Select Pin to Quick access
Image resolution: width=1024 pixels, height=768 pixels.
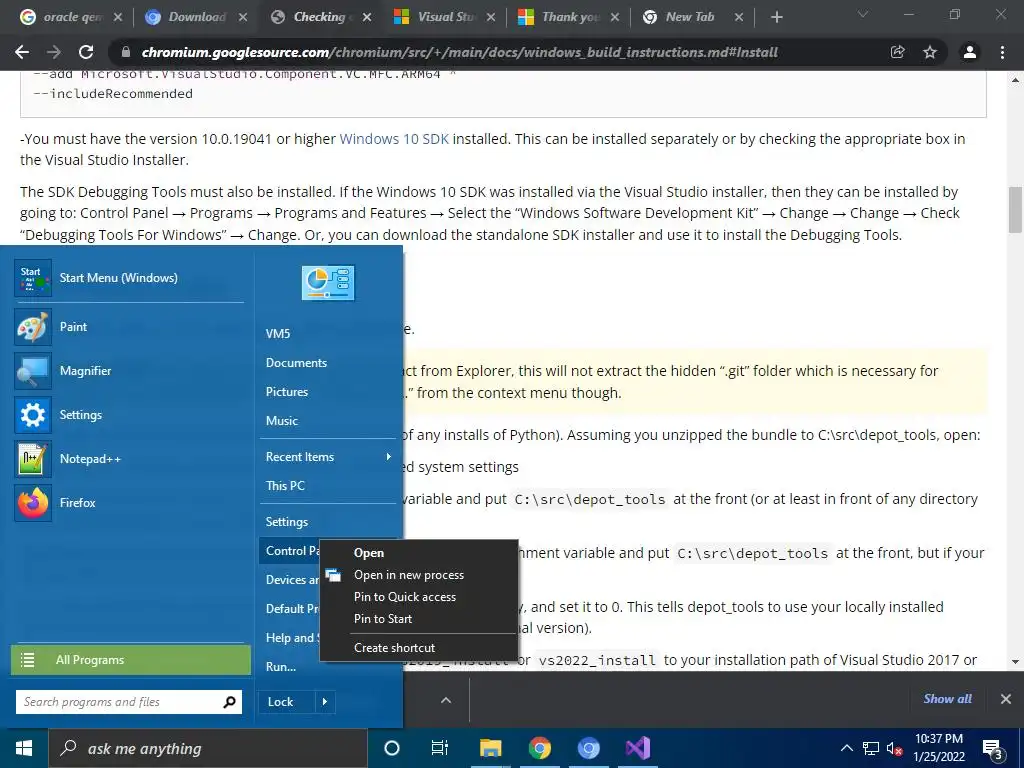[x=405, y=597]
